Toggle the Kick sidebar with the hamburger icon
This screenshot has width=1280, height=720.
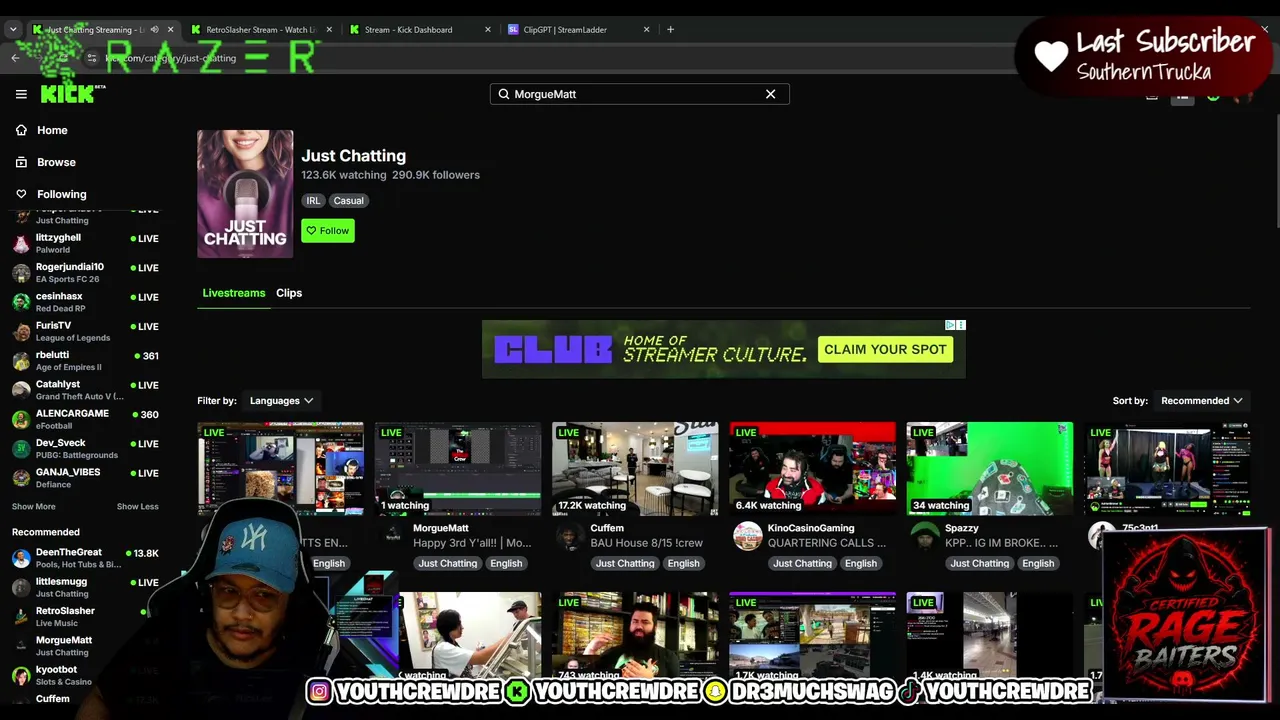click(x=21, y=94)
